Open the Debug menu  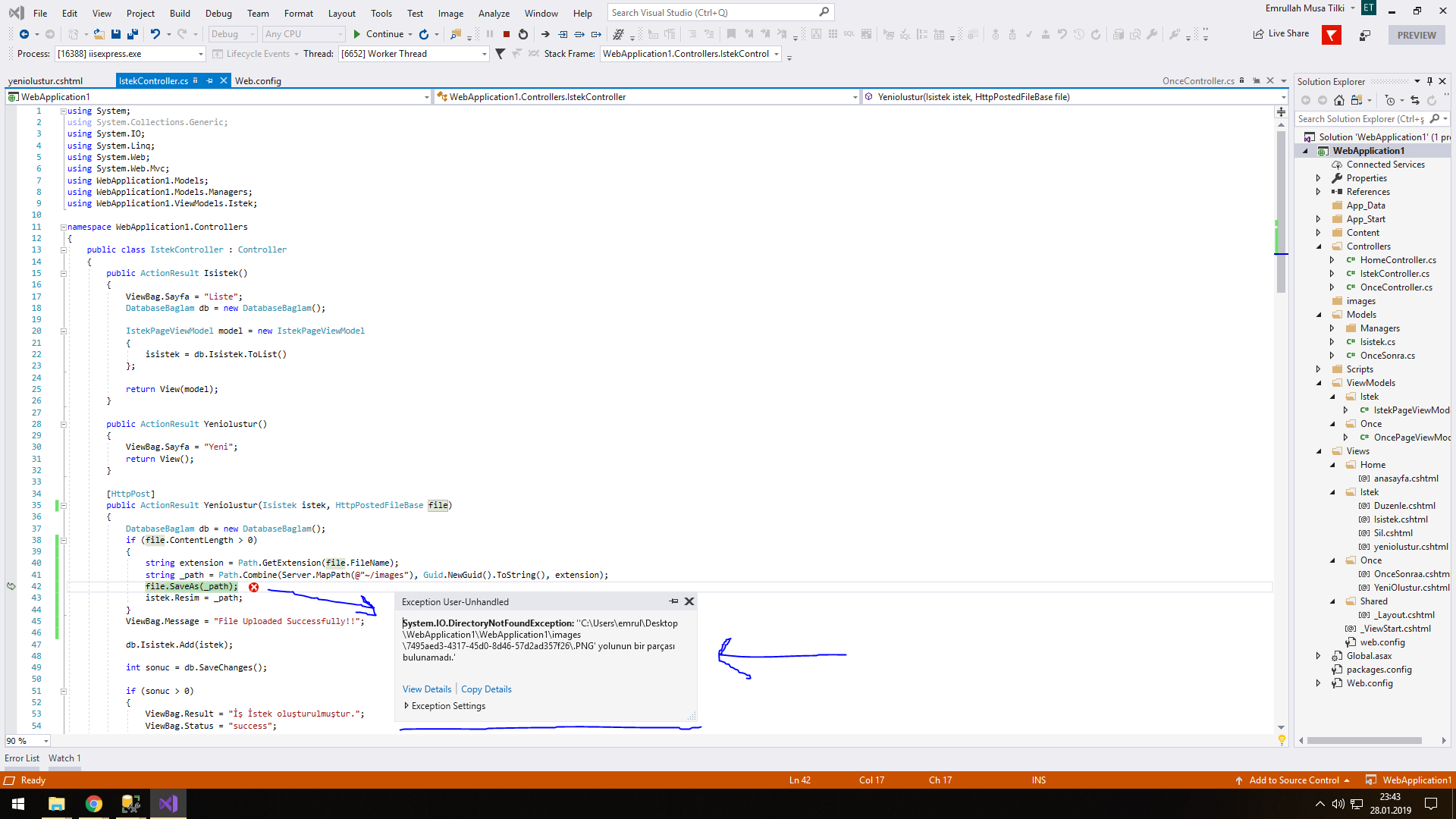(218, 13)
